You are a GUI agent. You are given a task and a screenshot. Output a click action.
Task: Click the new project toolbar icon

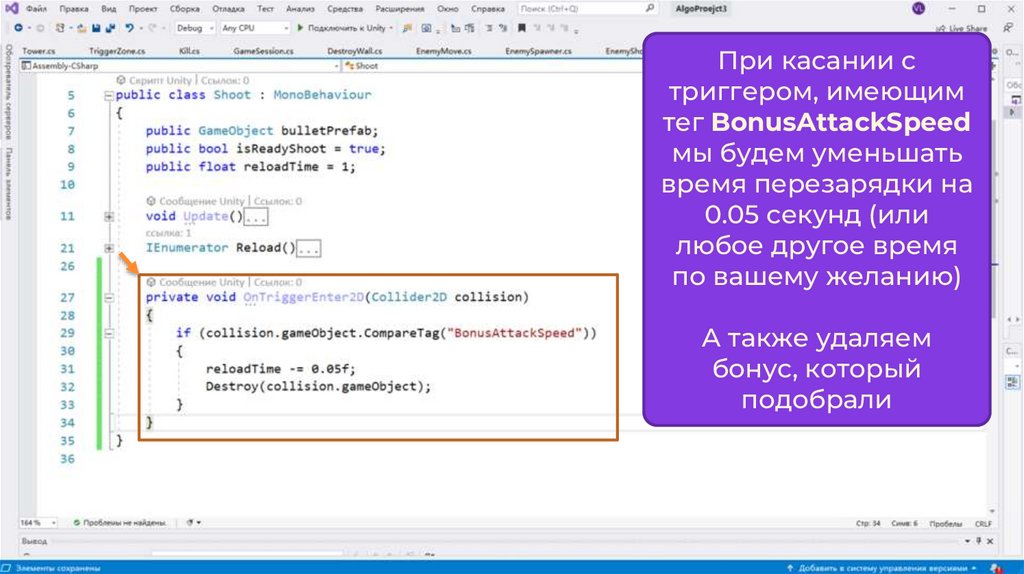pyautogui.click(x=60, y=28)
